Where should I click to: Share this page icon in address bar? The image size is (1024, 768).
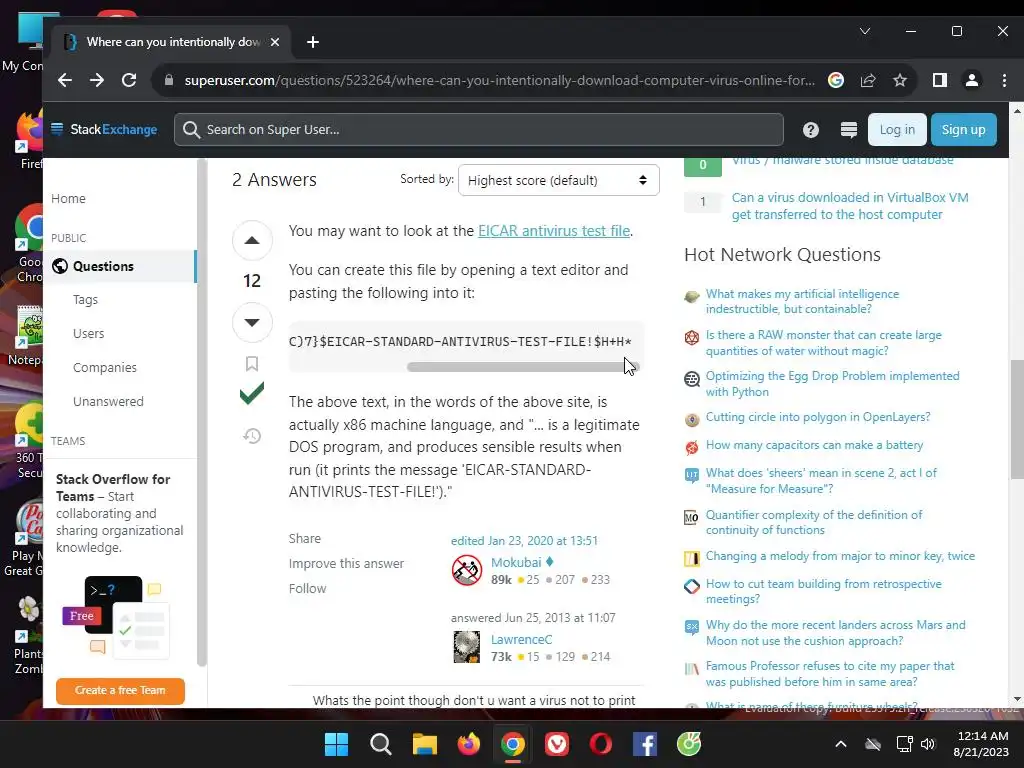click(x=868, y=80)
